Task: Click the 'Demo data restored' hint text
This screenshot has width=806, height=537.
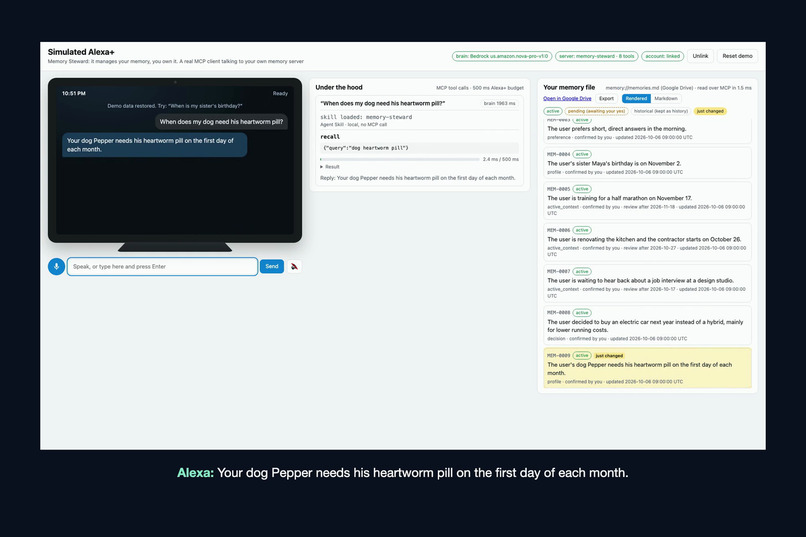Action: (175, 106)
